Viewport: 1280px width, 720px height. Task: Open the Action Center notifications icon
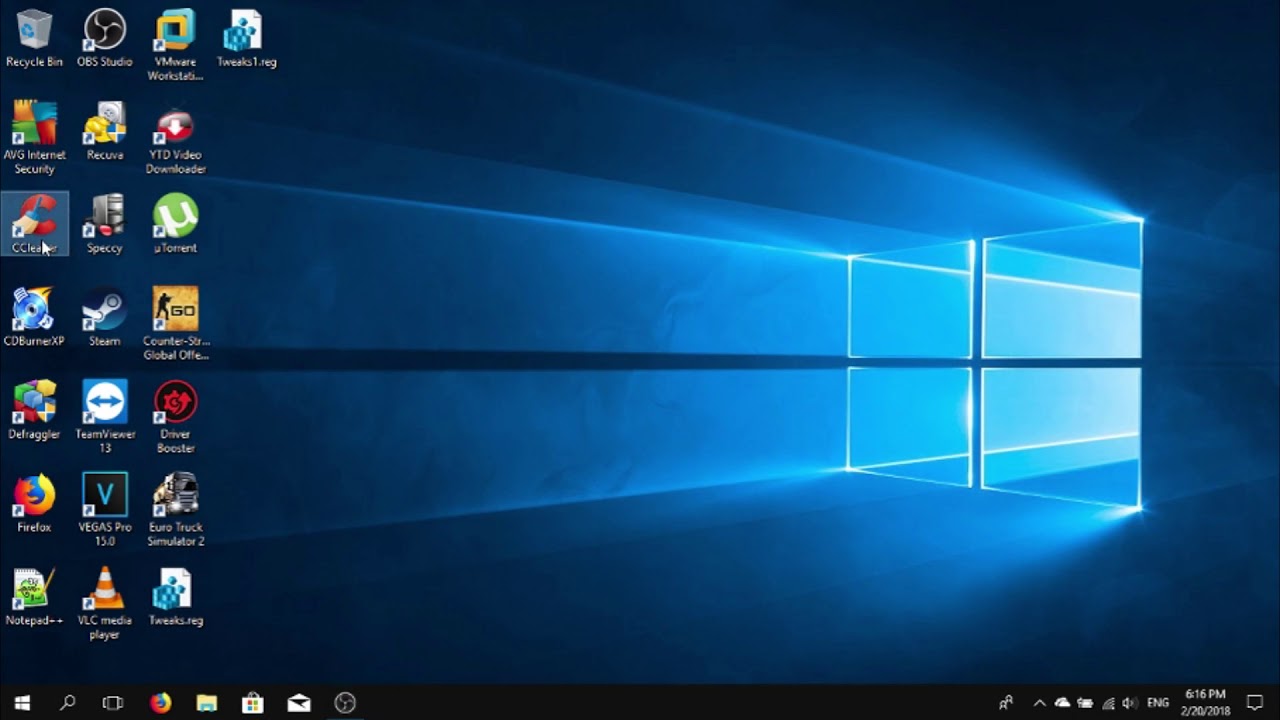(1255, 703)
